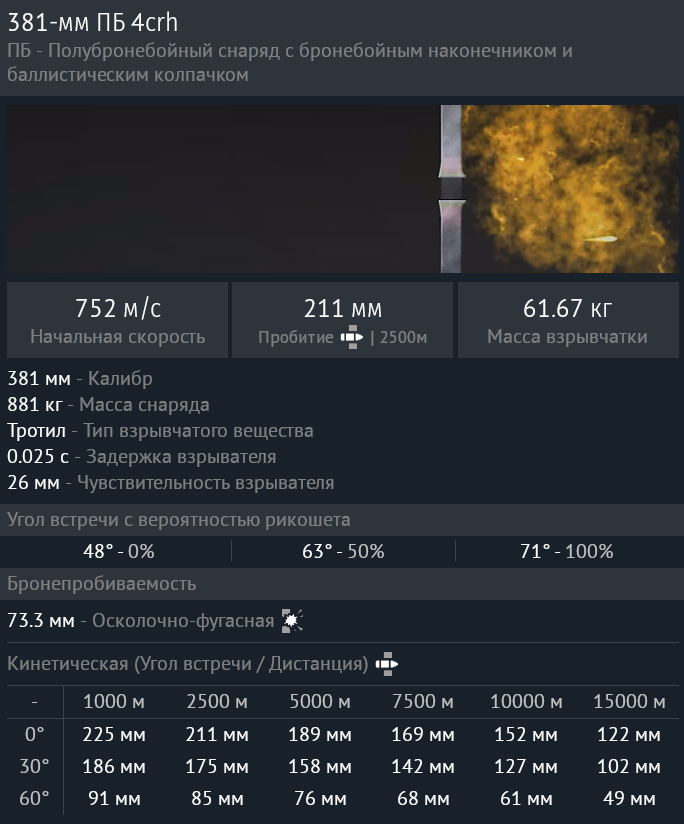Click the shell icon beside the Пробитие label
Screen dimensions: 684x824
coord(352,338)
